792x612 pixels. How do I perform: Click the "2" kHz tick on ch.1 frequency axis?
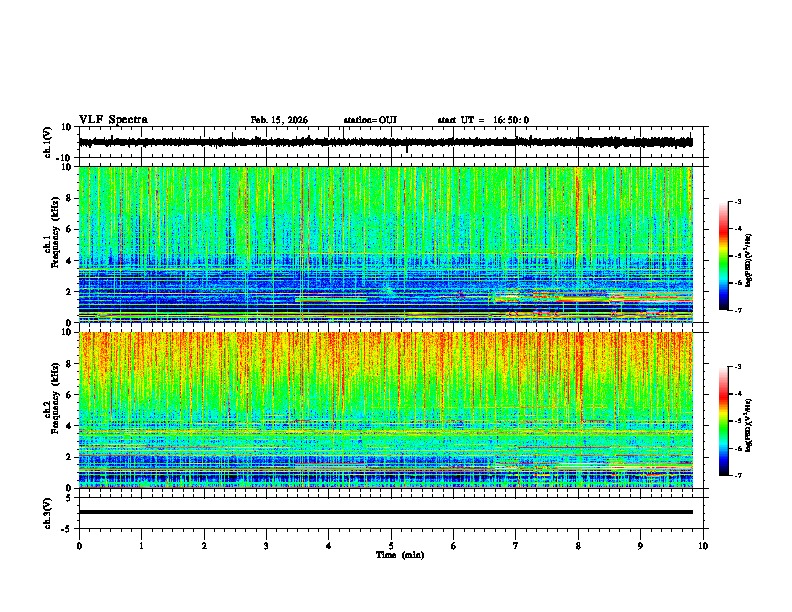[69, 292]
